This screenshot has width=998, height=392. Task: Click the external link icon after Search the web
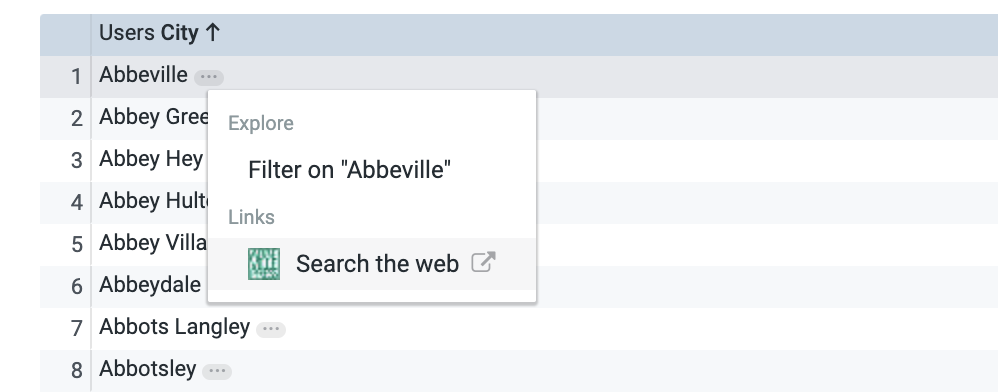point(483,262)
